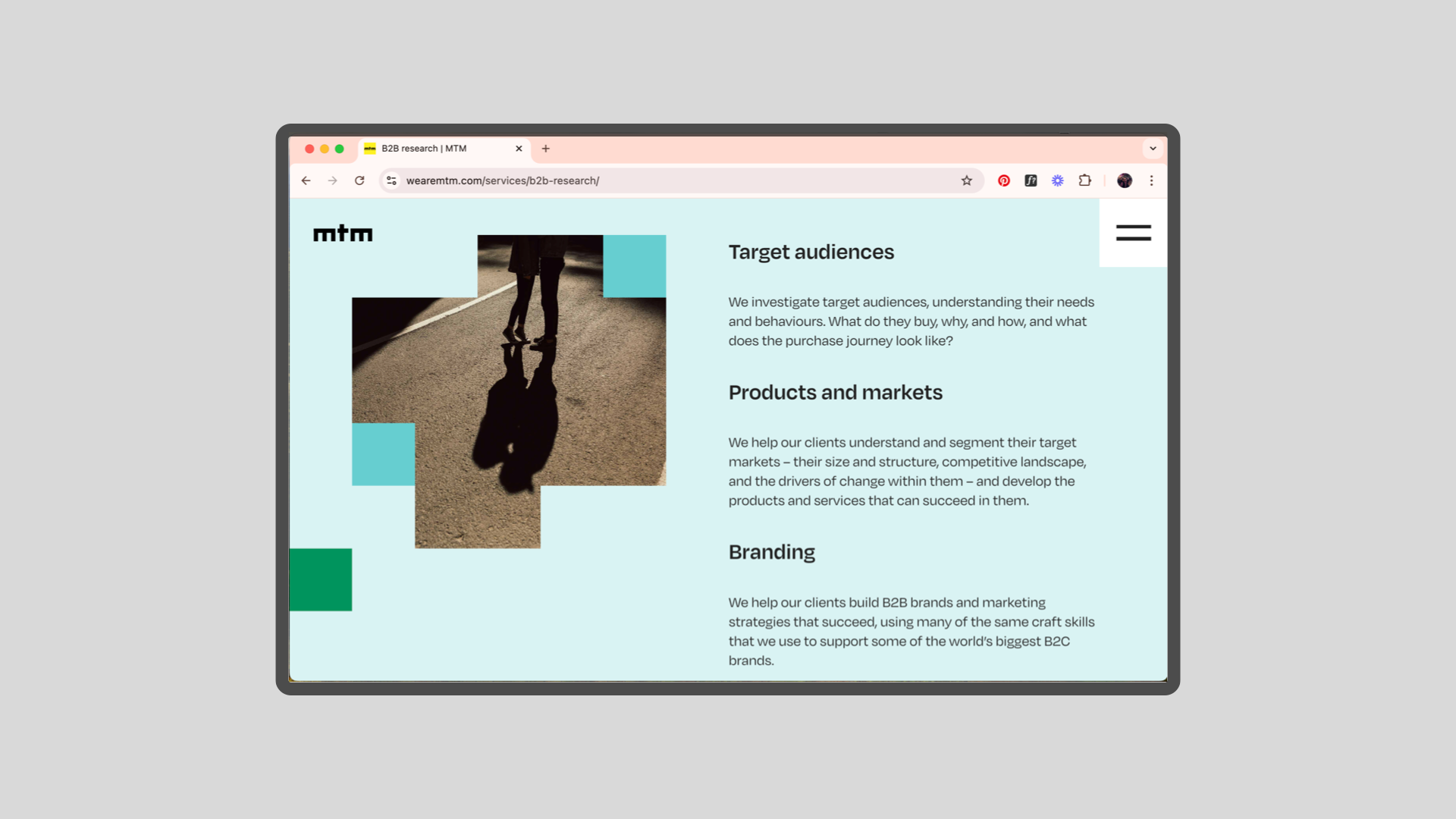Open Chrome's three-dot menu

point(1151,180)
